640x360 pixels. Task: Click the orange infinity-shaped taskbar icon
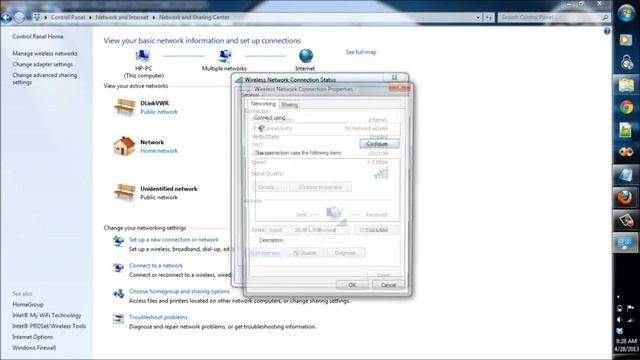626,152
